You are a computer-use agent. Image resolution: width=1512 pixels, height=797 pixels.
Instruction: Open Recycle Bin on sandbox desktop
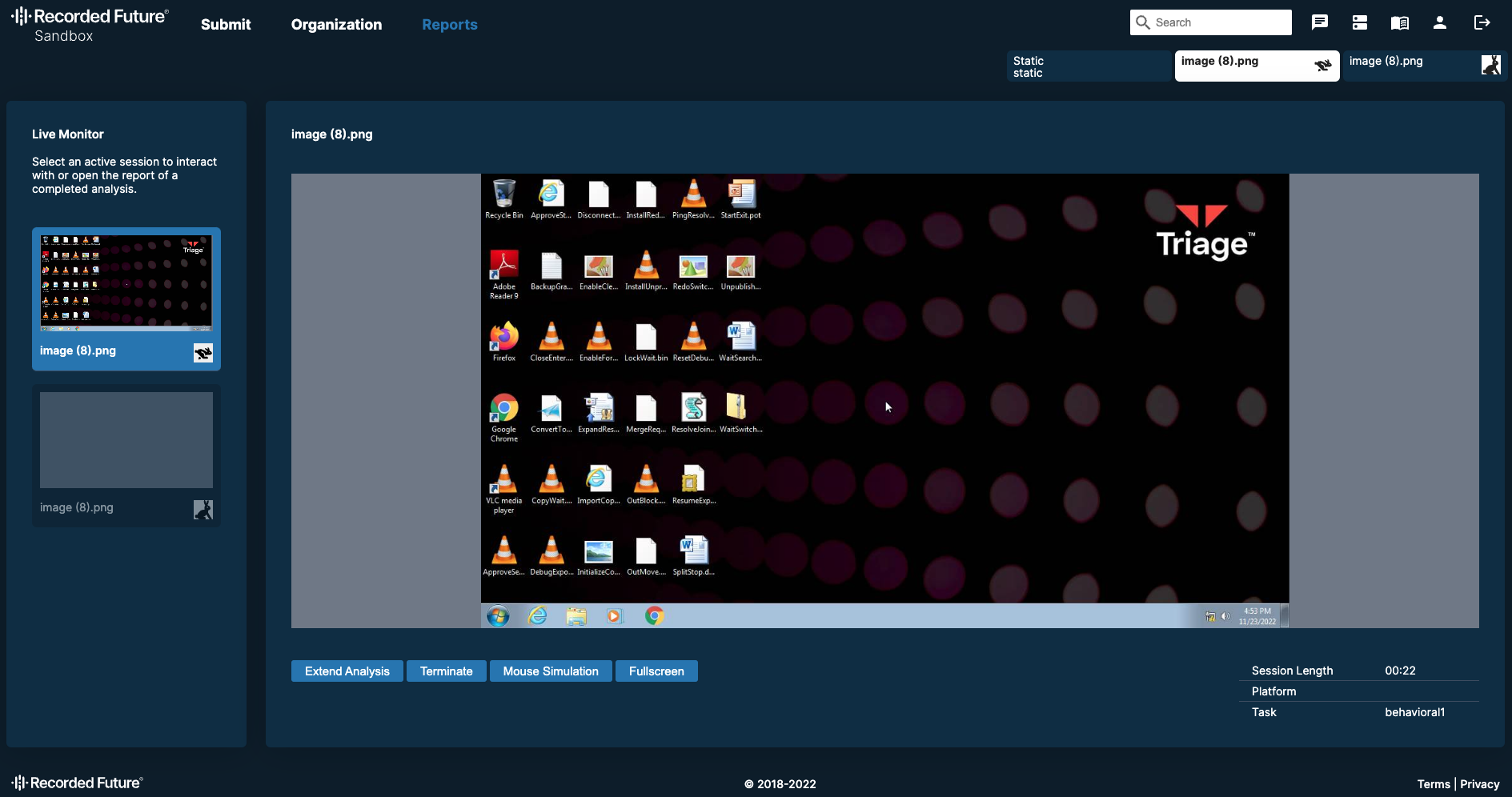(x=504, y=194)
